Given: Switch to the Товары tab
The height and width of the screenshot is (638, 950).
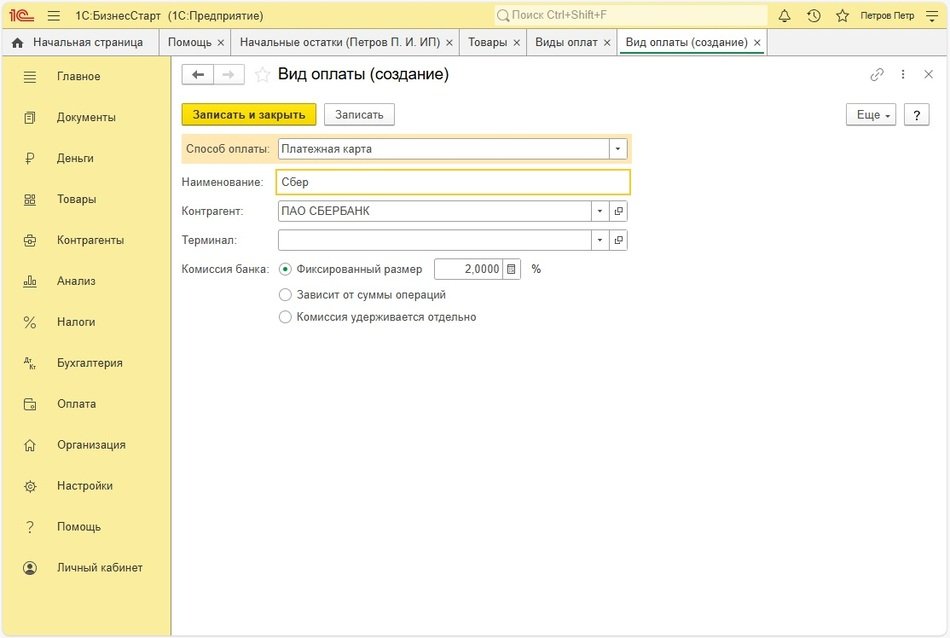Looking at the screenshot, I should [x=487, y=42].
